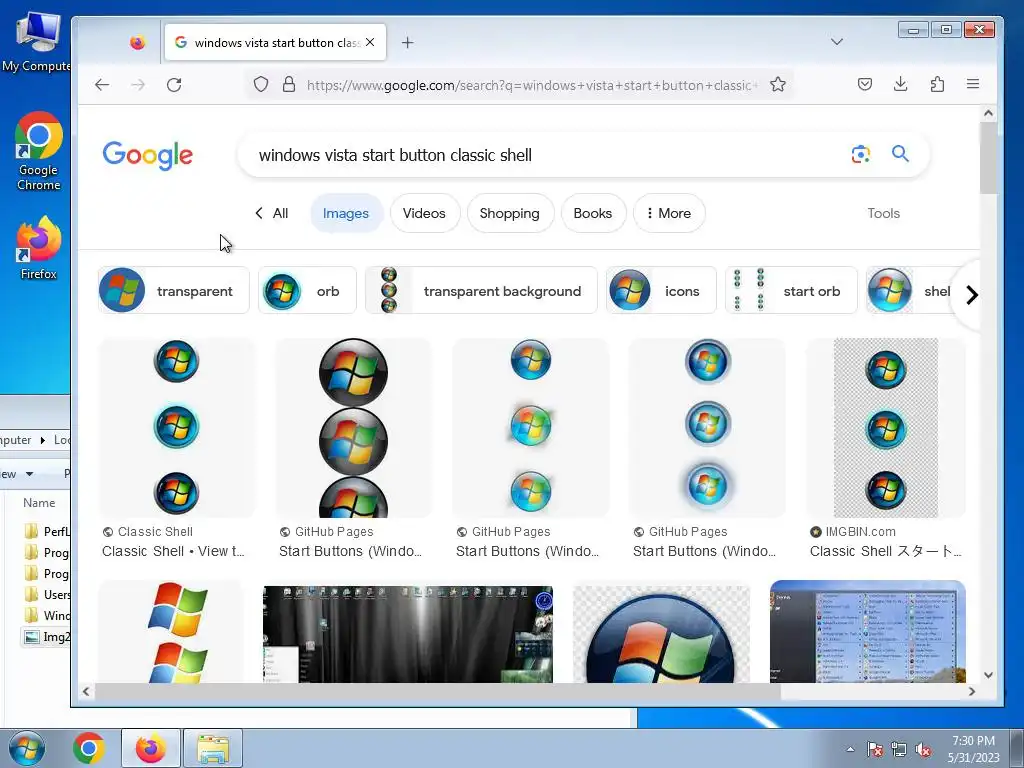
Task: Open the clock showing 7:30 PM
Action: [x=973, y=749]
